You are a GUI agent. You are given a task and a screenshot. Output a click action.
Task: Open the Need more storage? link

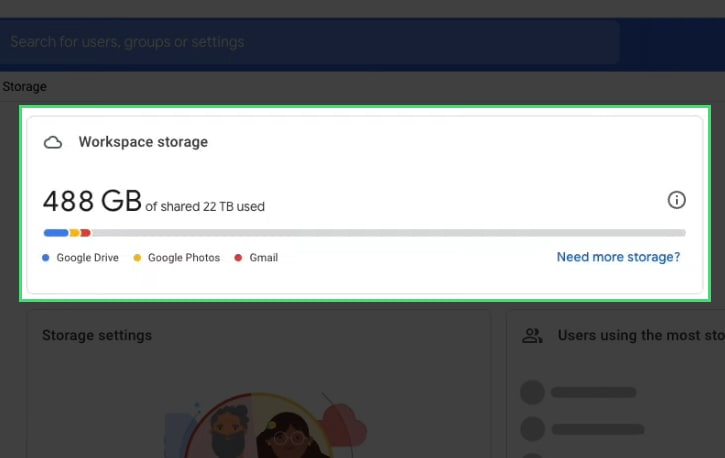[618, 257]
